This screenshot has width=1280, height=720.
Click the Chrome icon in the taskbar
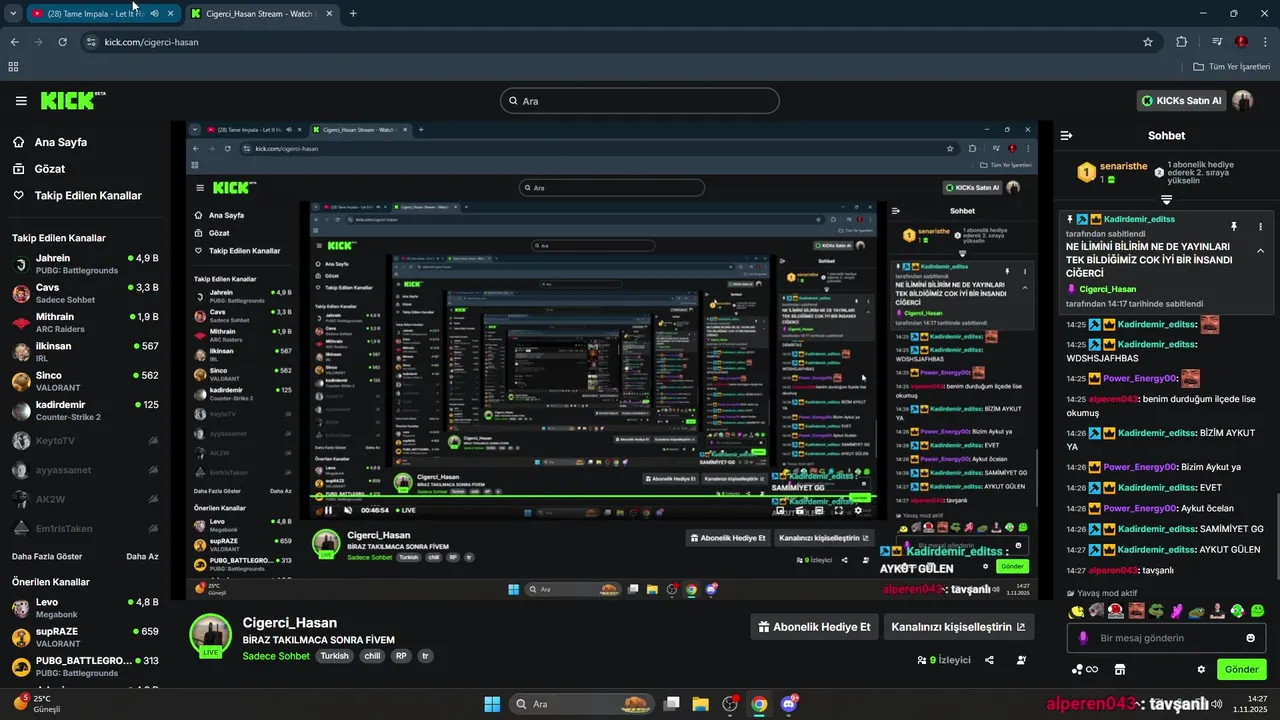click(759, 704)
